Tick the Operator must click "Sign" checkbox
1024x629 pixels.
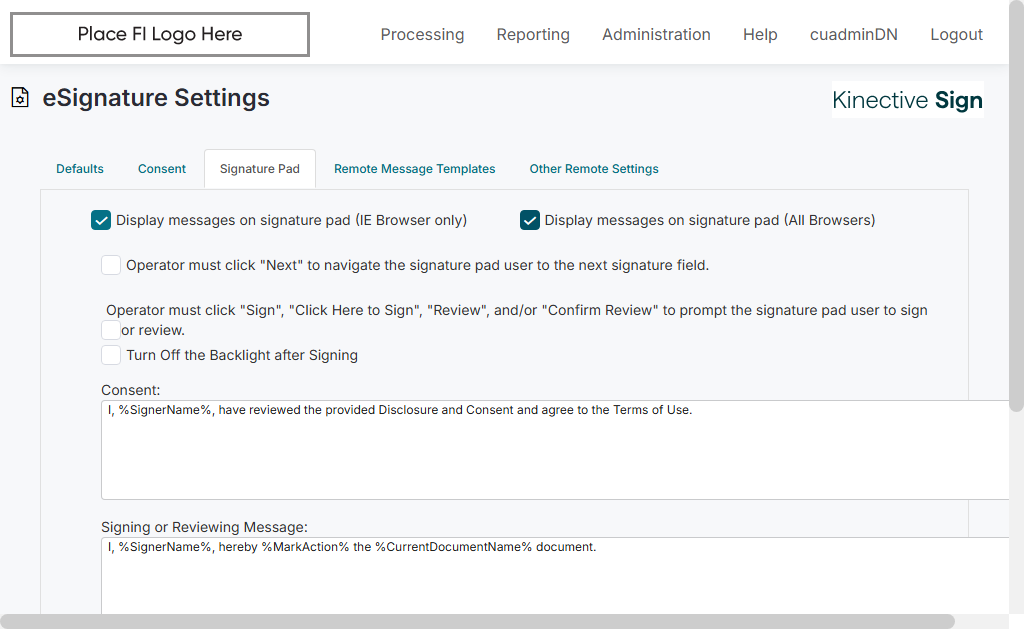111,329
